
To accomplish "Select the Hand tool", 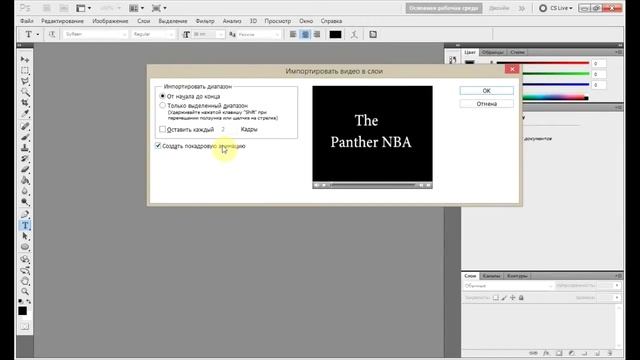I will coord(25,281).
